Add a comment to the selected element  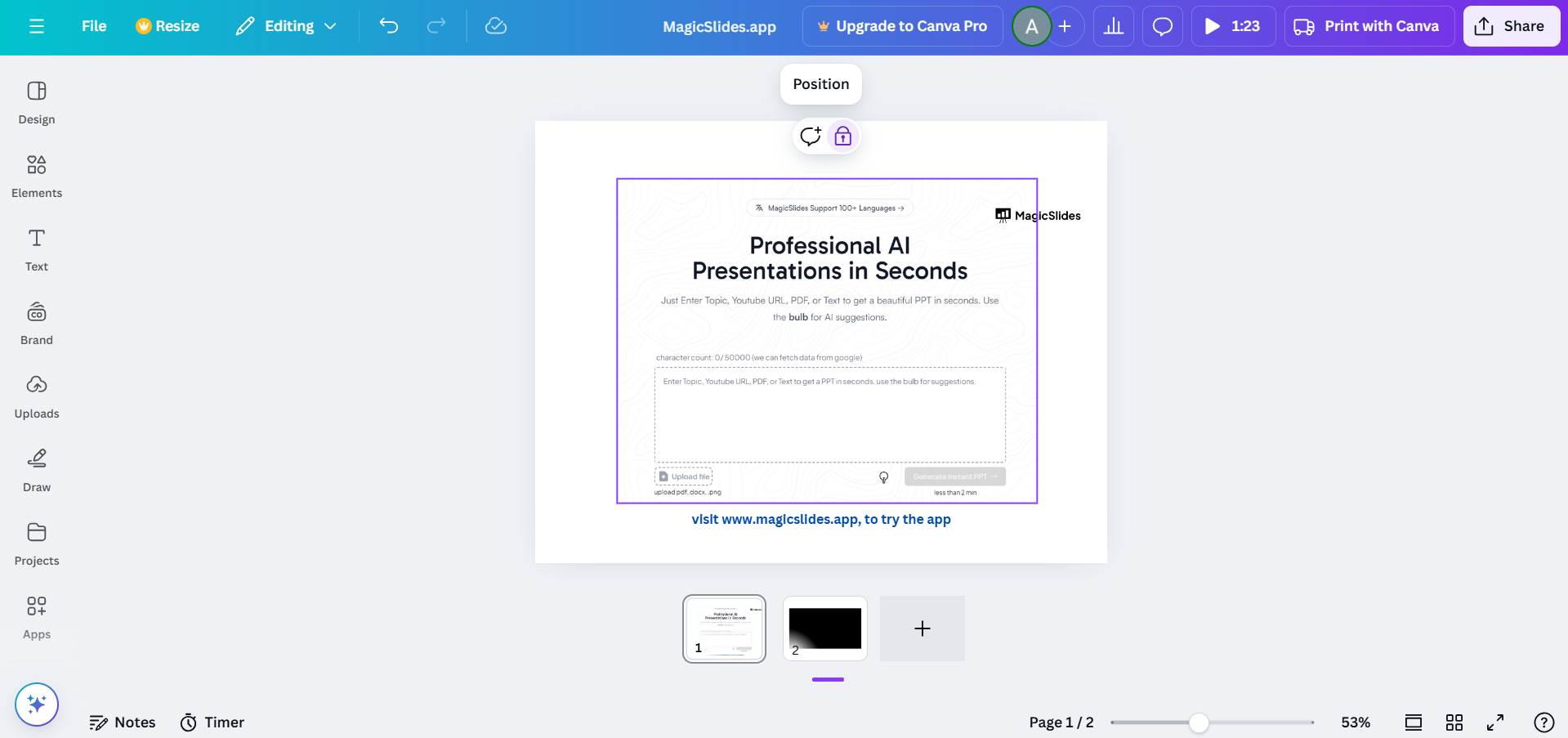point(811,136)
